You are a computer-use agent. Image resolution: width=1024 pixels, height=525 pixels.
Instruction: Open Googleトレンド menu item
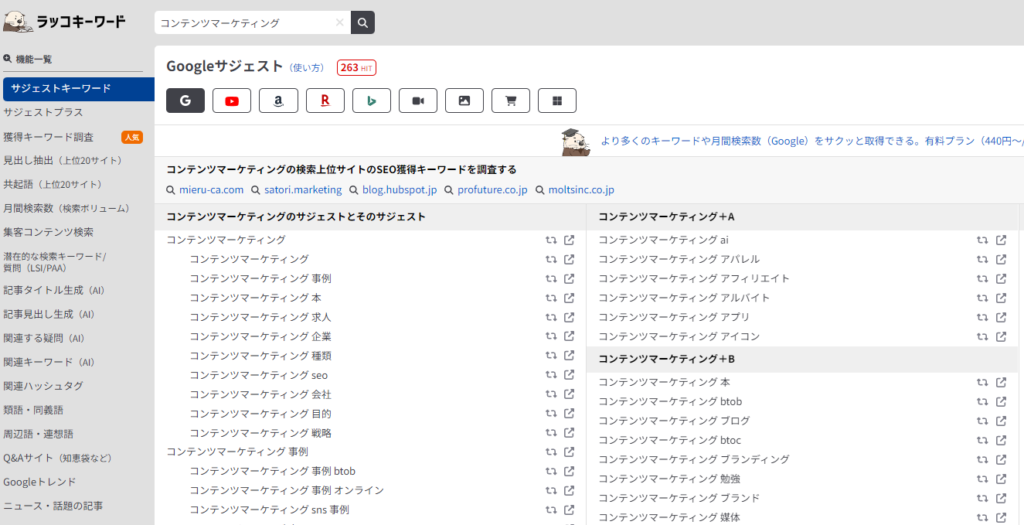40,482
